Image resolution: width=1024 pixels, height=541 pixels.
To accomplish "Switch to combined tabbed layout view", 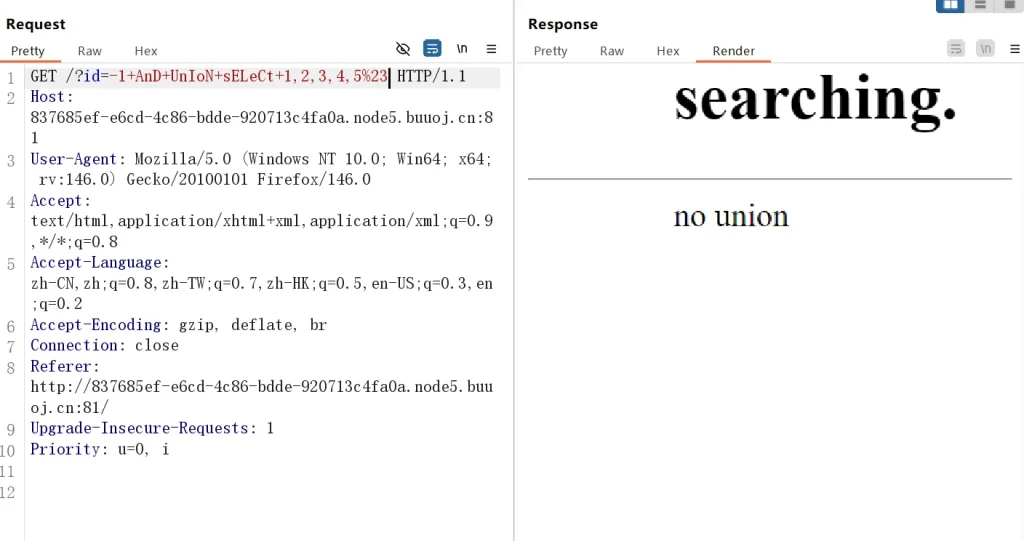I will point(1009,5).
